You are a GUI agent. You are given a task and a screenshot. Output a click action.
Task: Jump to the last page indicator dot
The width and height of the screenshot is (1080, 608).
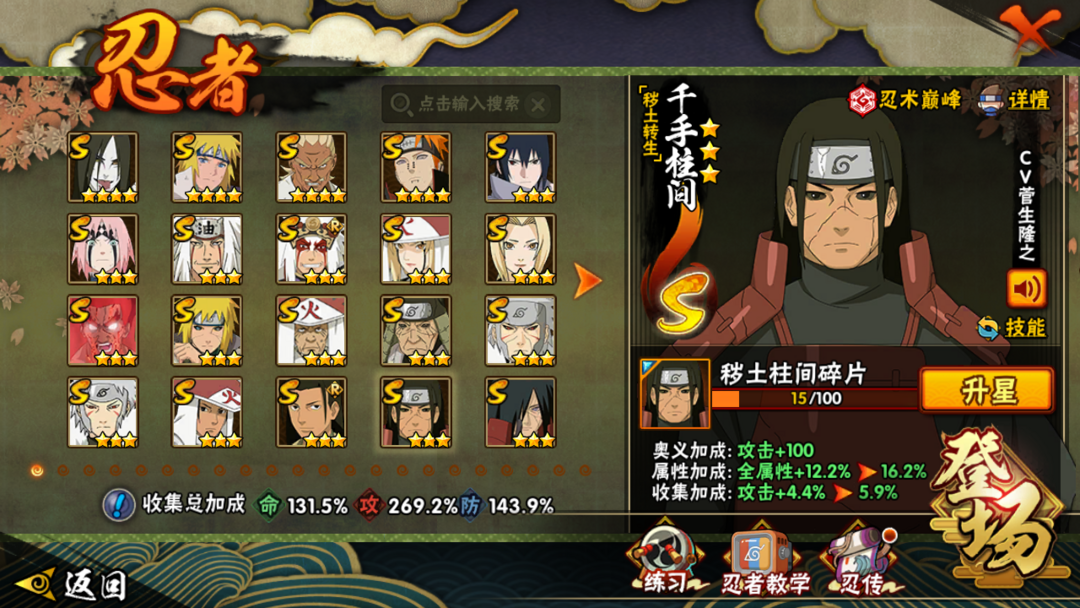pos(585,470)
